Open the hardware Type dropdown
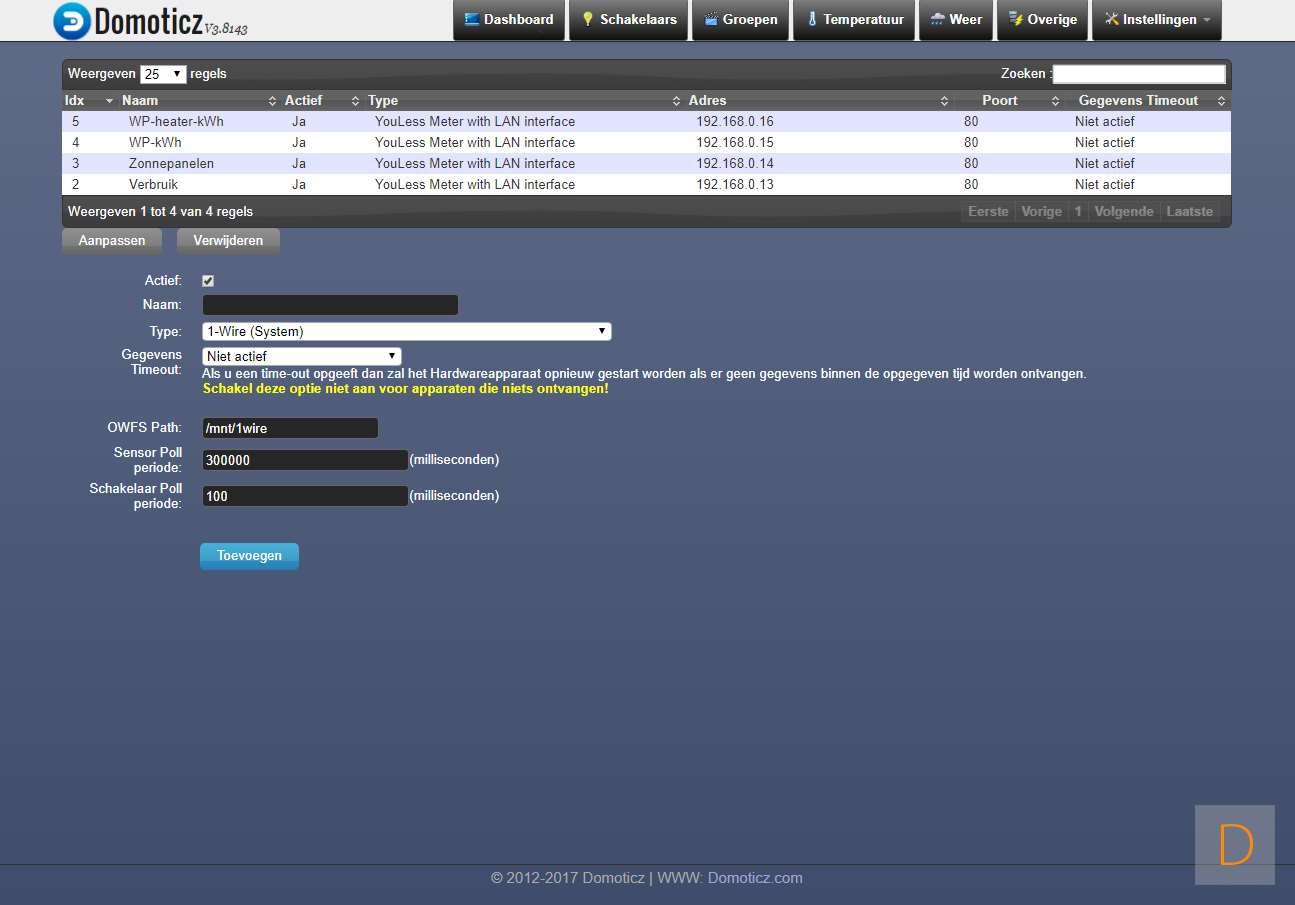 (x=406, y=332)
